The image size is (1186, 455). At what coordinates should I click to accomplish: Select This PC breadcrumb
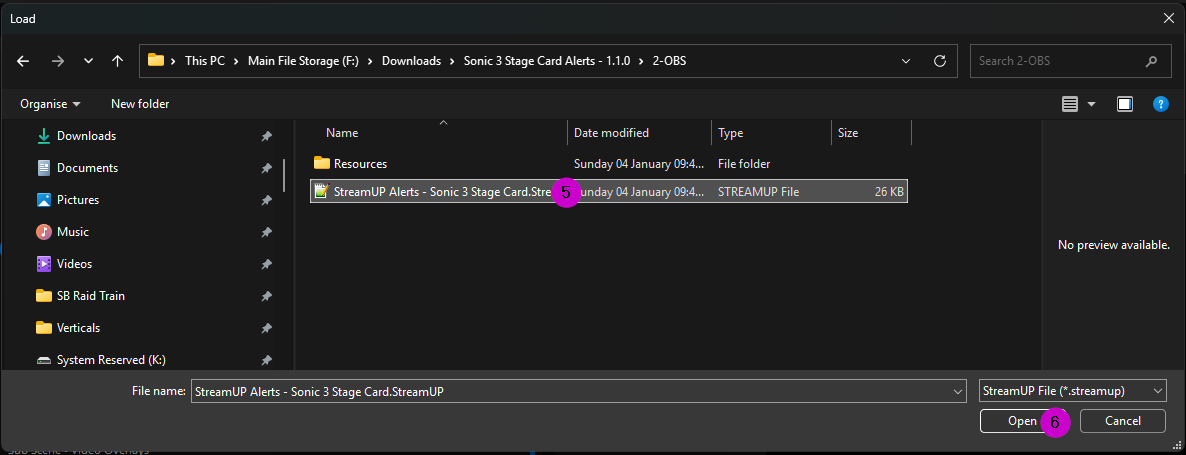coord(205,61)
